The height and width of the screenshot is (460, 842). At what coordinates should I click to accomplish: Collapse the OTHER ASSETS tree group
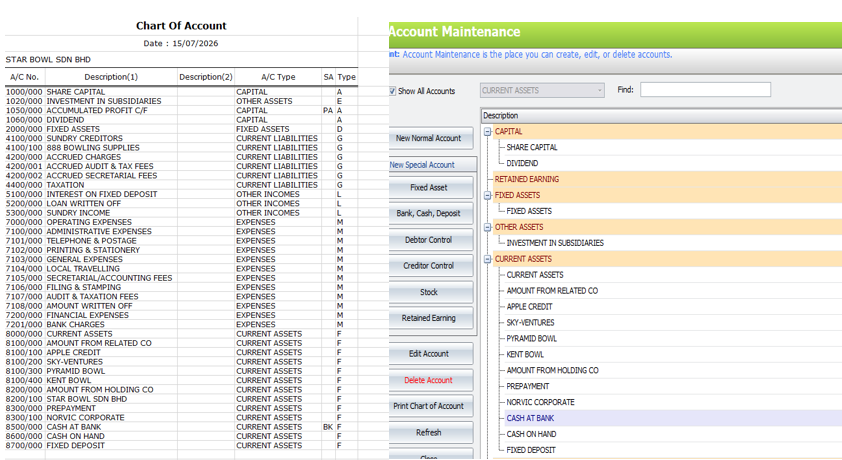[488, 227]
